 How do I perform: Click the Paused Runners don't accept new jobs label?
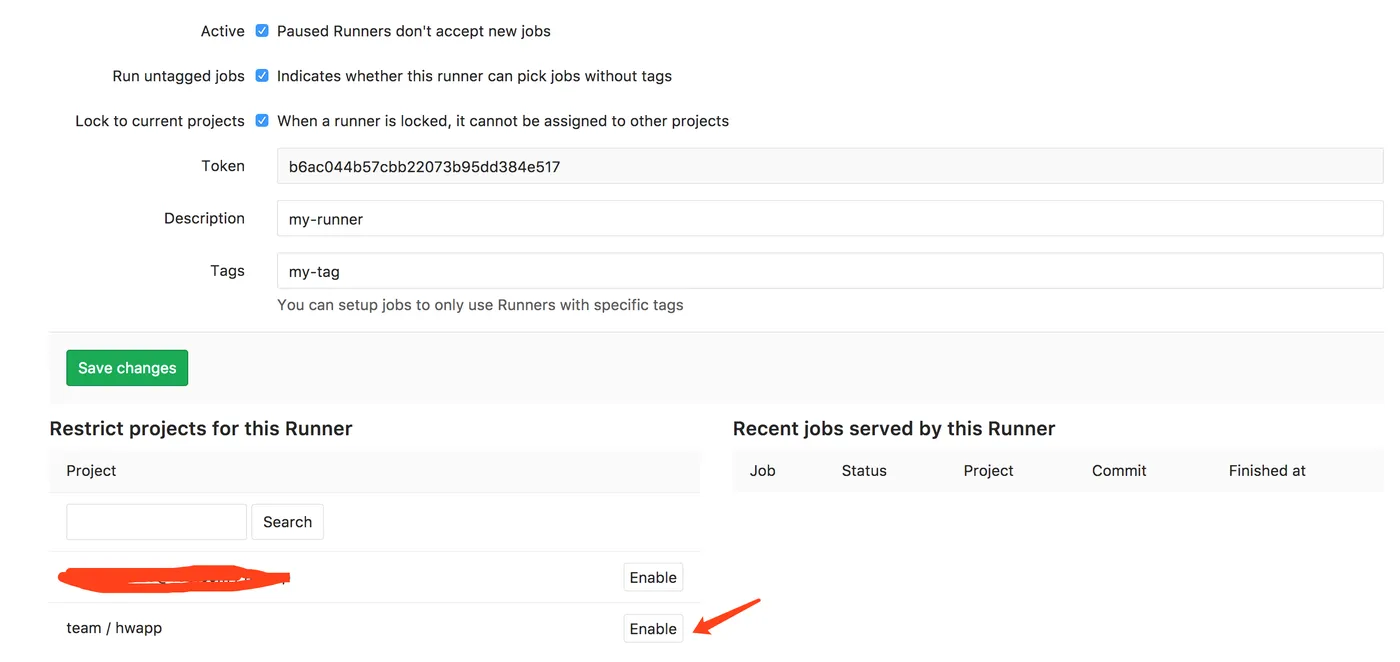[x=413, y=31]
